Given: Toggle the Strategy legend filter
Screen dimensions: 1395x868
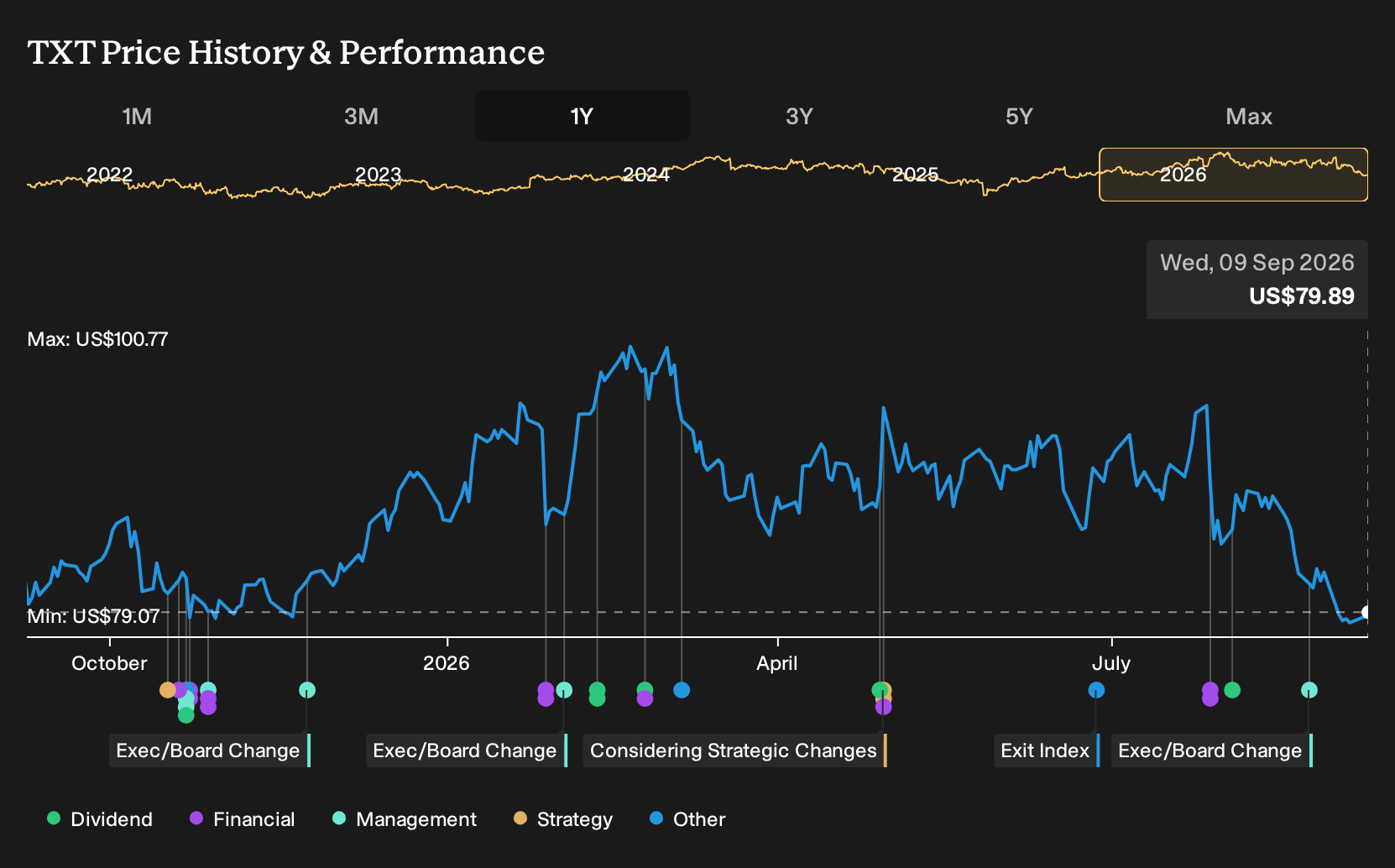Looking at the screenshot, I should click(x=563, y=819).
